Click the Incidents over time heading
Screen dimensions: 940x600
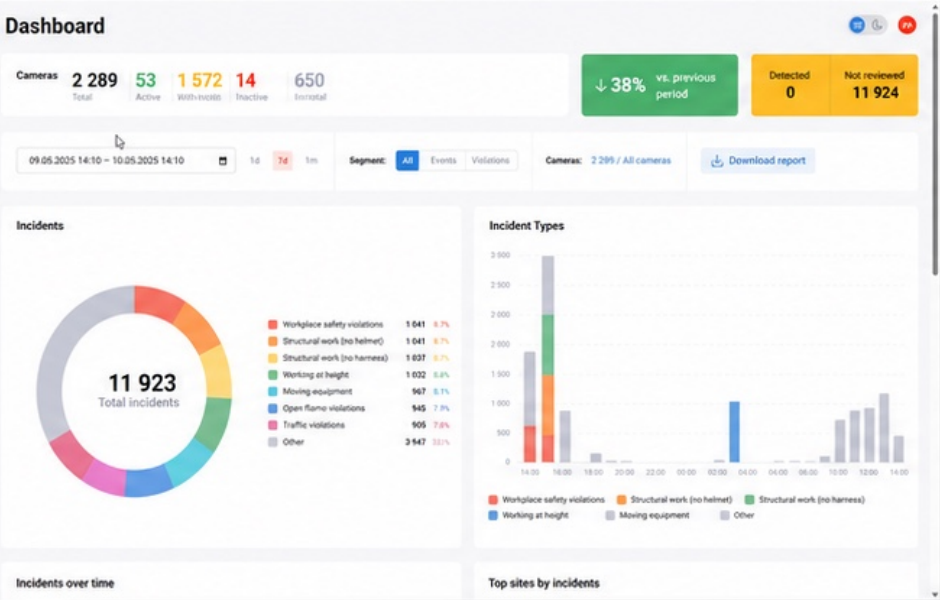(65, 583)
